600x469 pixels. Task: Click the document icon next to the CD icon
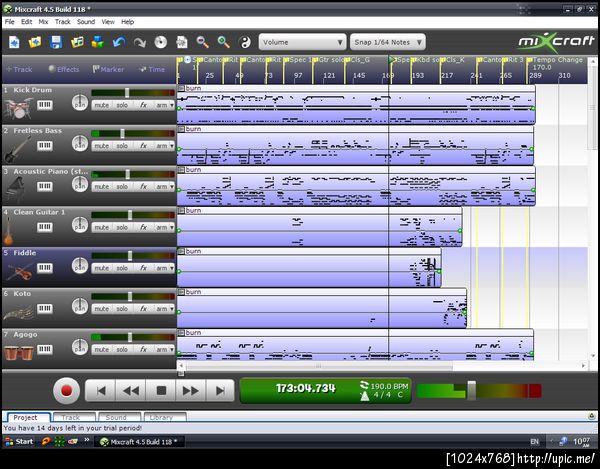(182, 42)
